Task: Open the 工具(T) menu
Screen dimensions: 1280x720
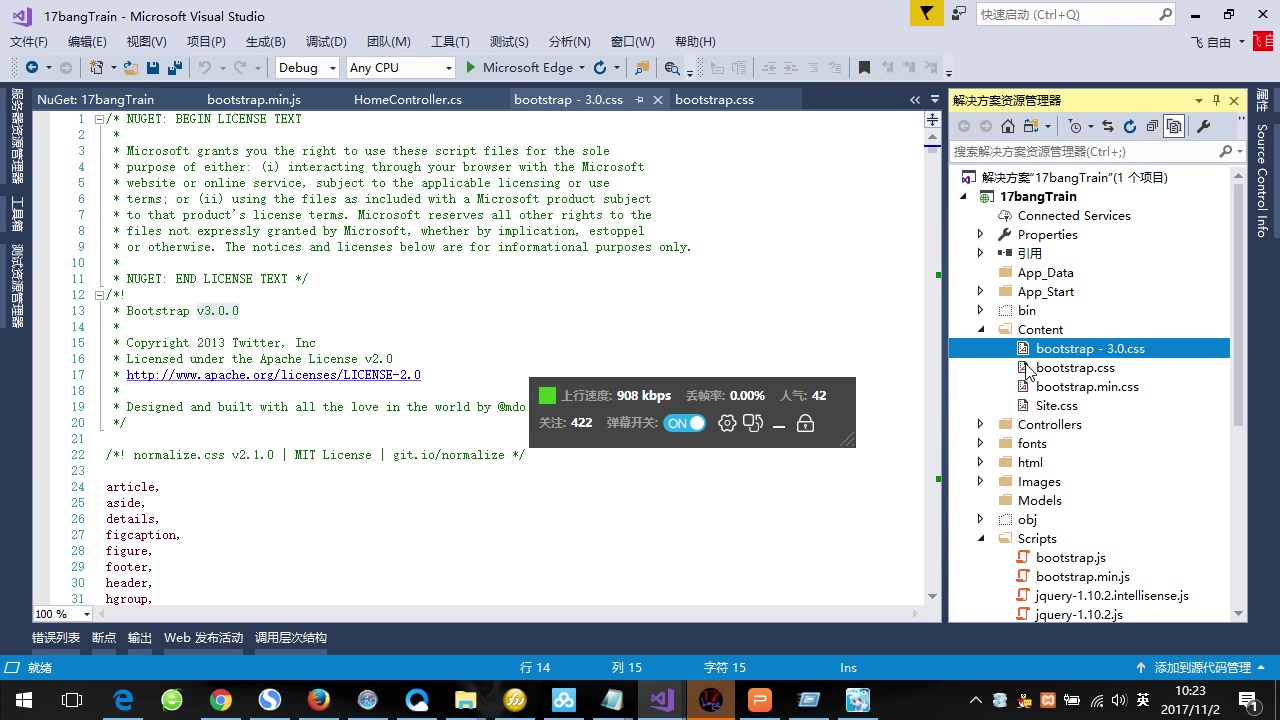Action: pos(450,41)
